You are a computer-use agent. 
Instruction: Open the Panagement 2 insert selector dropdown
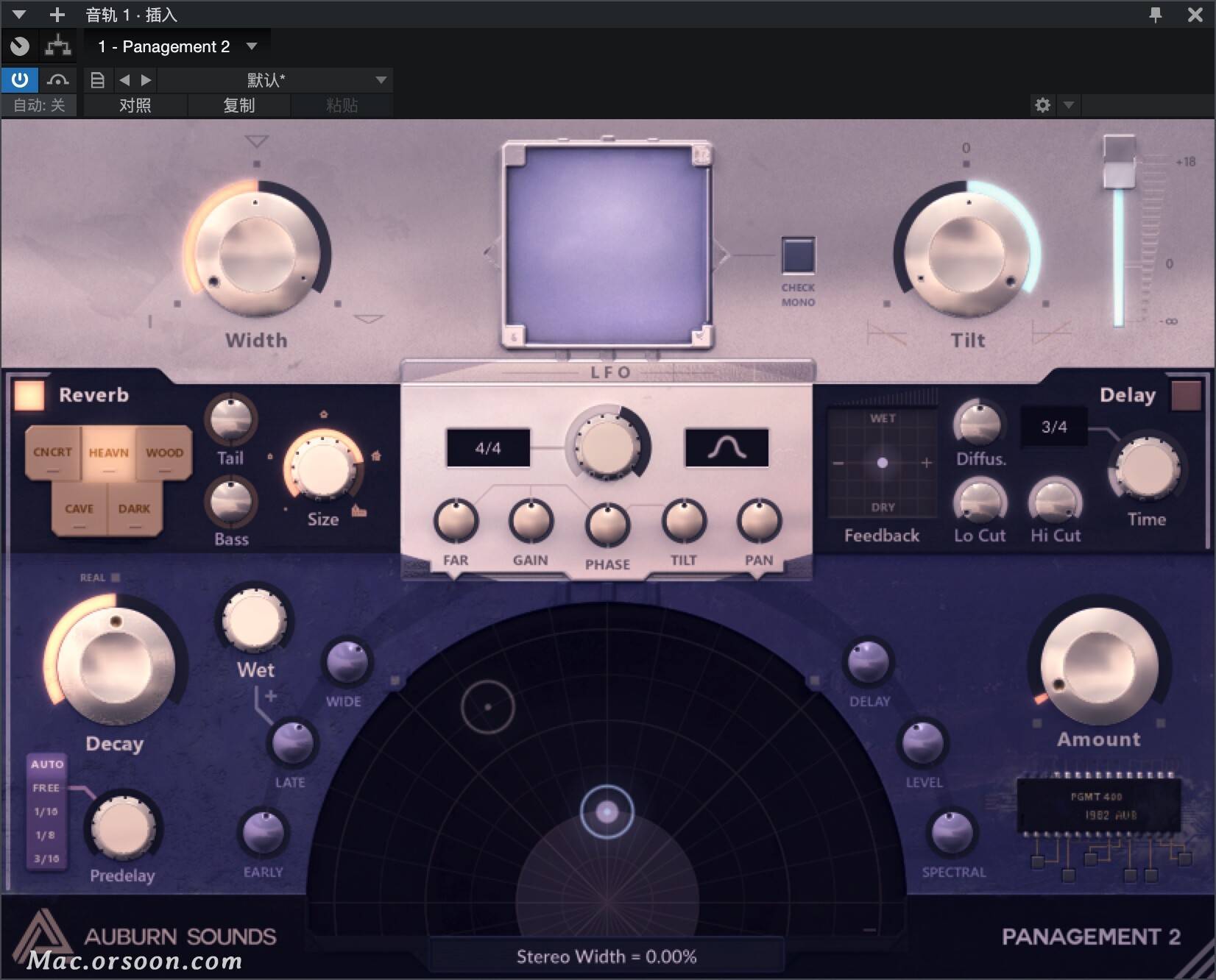coord(177,46)
